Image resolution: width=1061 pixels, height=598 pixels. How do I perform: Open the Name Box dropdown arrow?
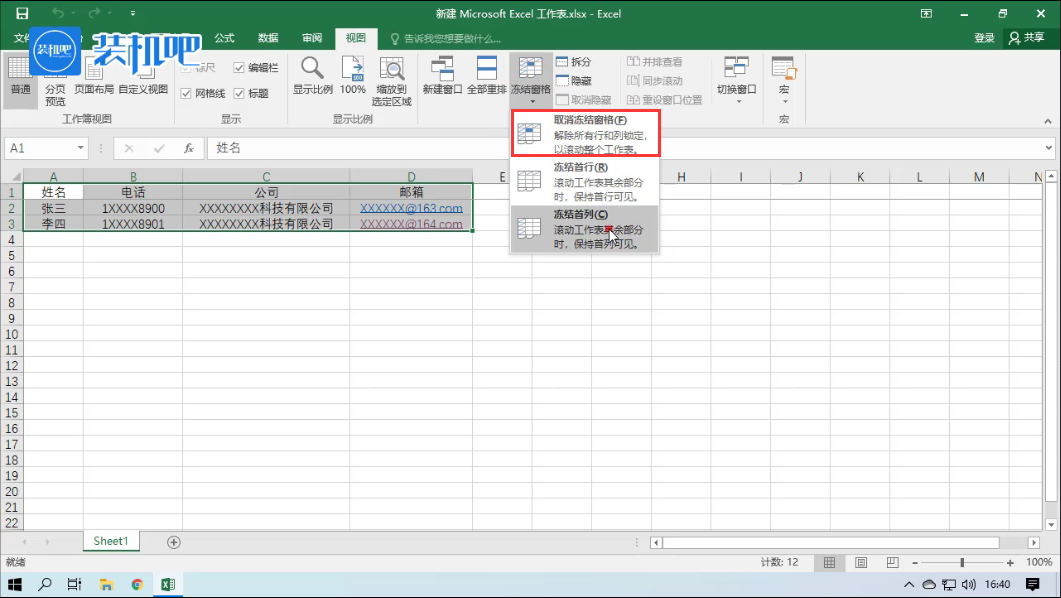tap(80, 148)
